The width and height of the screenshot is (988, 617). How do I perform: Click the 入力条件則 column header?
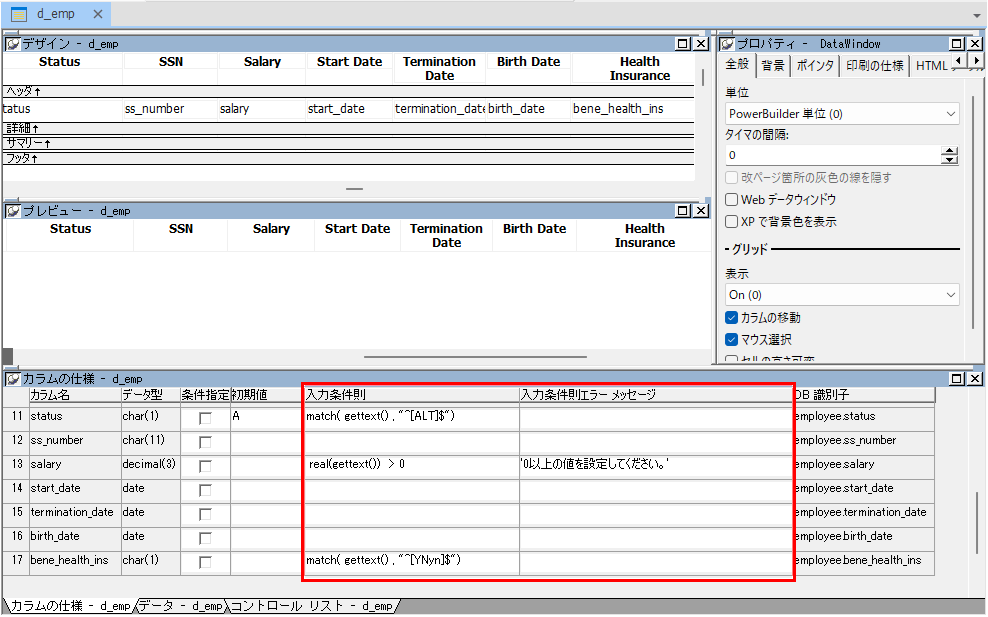[x=411, y=395]
